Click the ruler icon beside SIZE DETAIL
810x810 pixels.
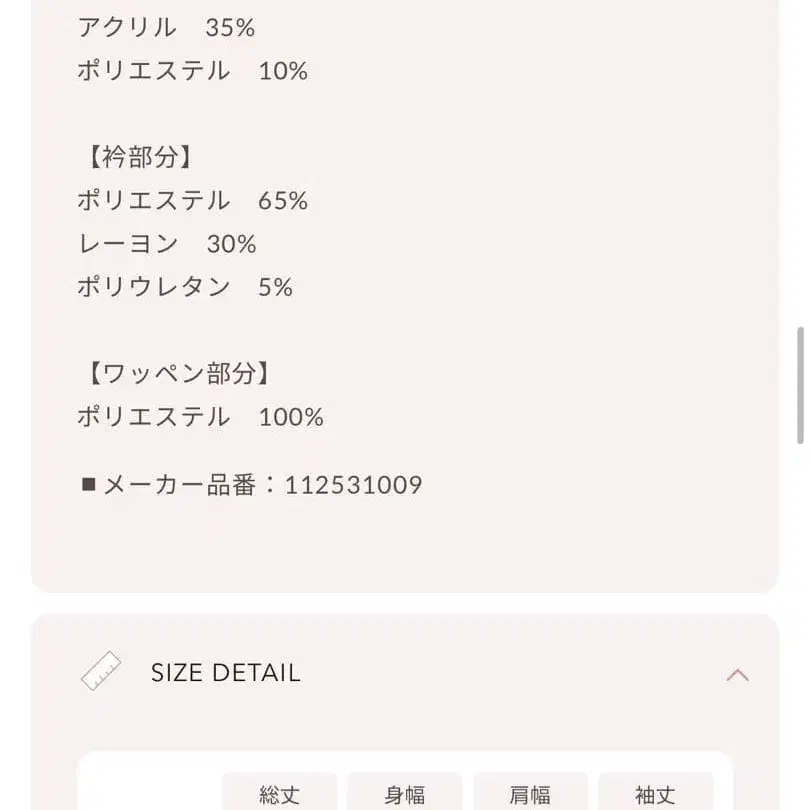pyautogui.click(x=101, y=672)
